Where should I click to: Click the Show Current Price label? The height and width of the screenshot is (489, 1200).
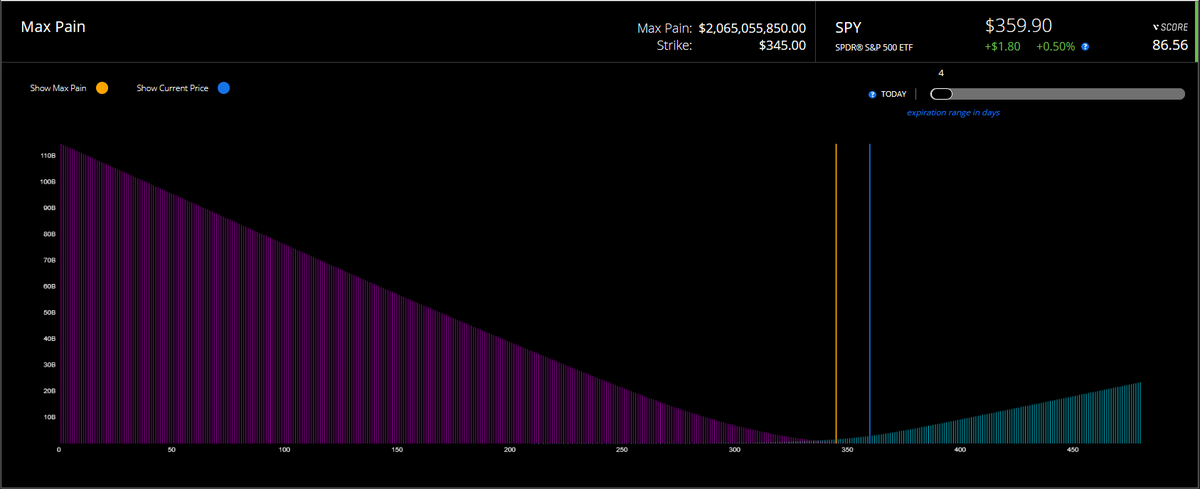pos(173,89)
